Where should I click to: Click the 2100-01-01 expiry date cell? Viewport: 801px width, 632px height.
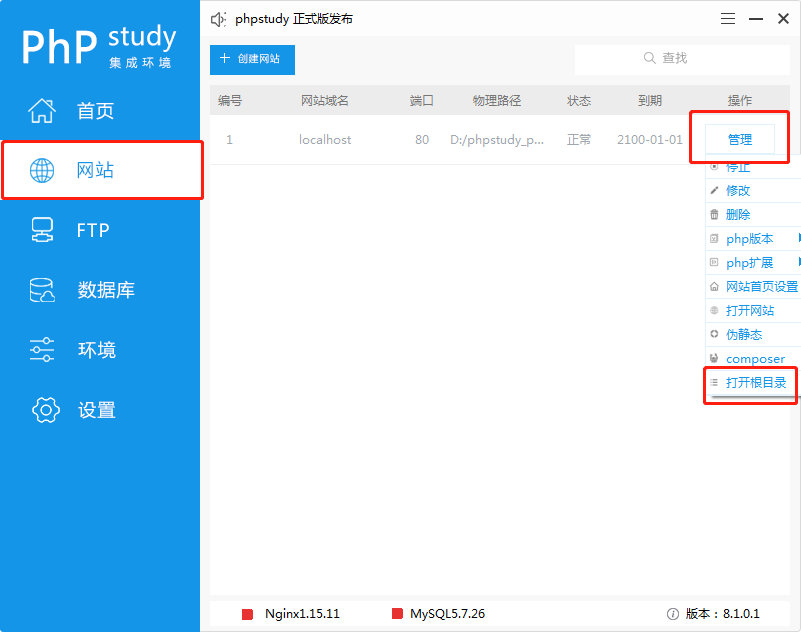[x=650, y=139]
